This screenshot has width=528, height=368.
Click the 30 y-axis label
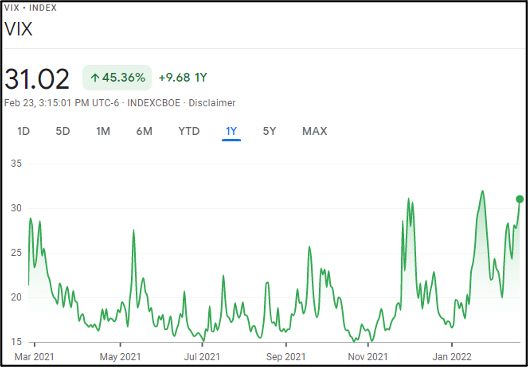click(x=16, y=208)
